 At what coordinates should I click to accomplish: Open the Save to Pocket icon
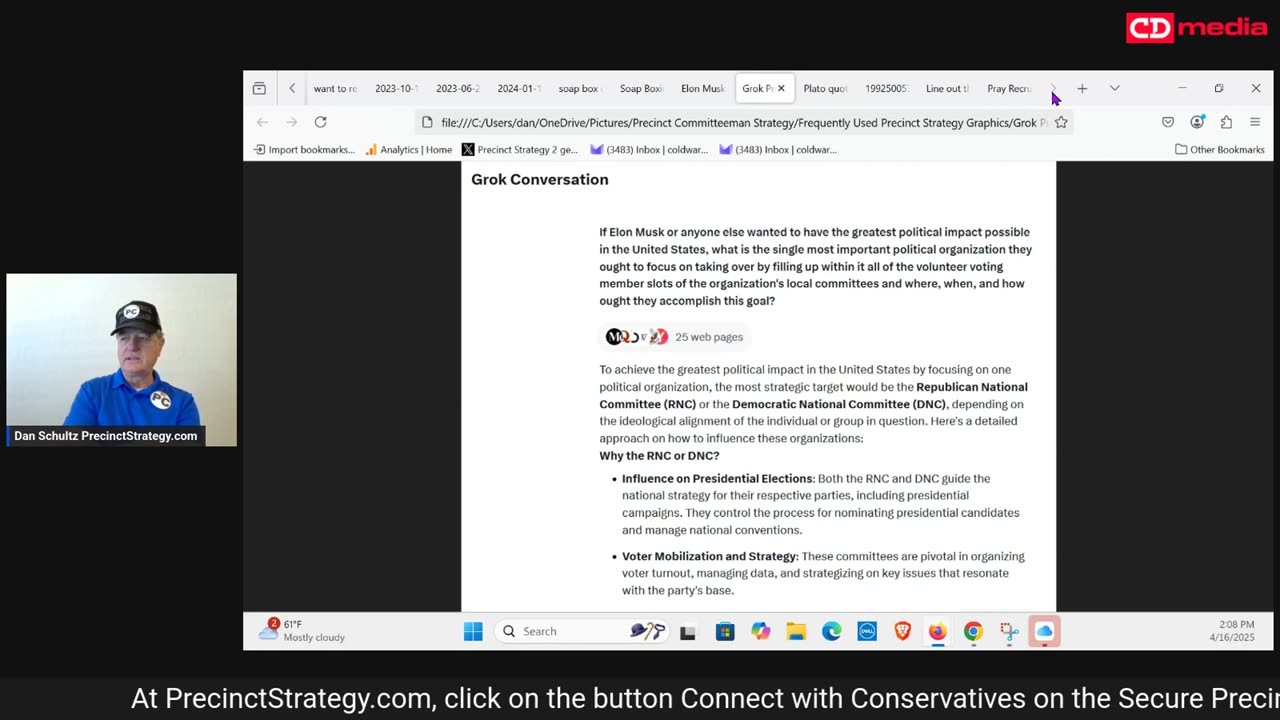click(x=1168, y=122)
